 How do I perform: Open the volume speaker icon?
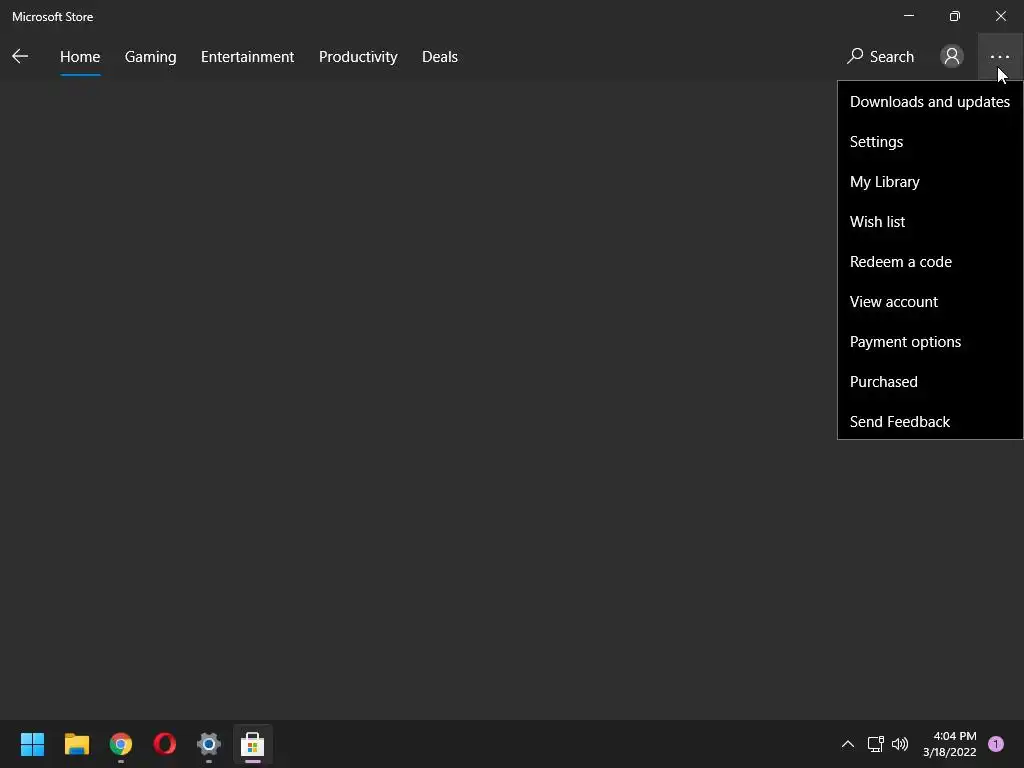(x=900, y=744)
